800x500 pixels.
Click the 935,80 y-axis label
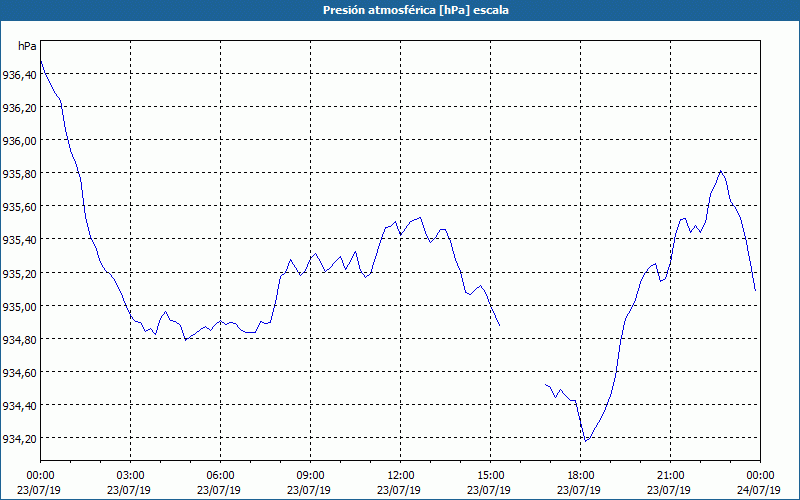19,174
